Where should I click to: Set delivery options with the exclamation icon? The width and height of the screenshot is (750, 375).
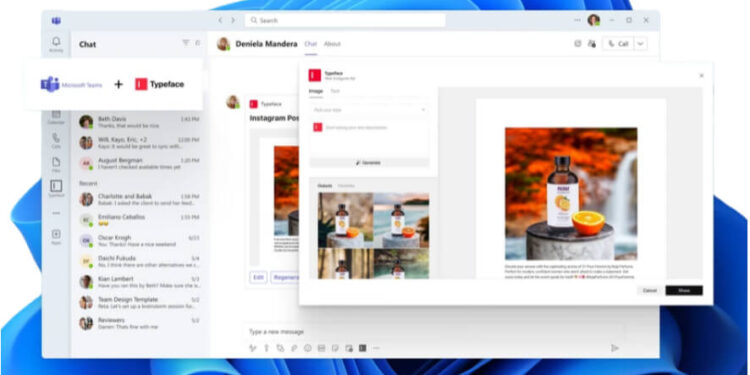(x=266, y=348)
